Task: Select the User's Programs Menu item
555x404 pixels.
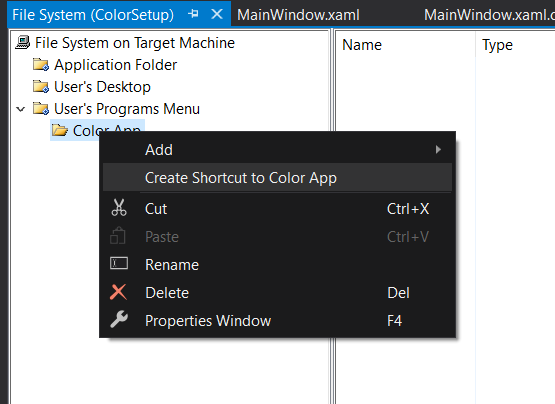Action: coord(127,109)
